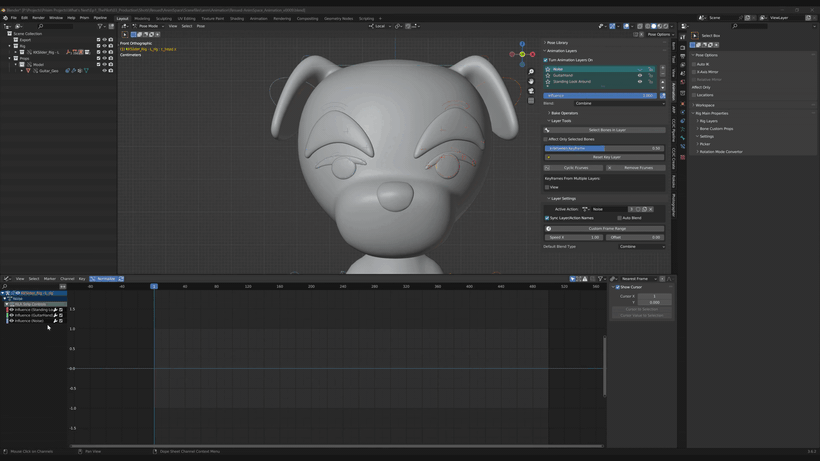
Task: Click the Cyclic Fcurves button
Action: pos(575,168)
